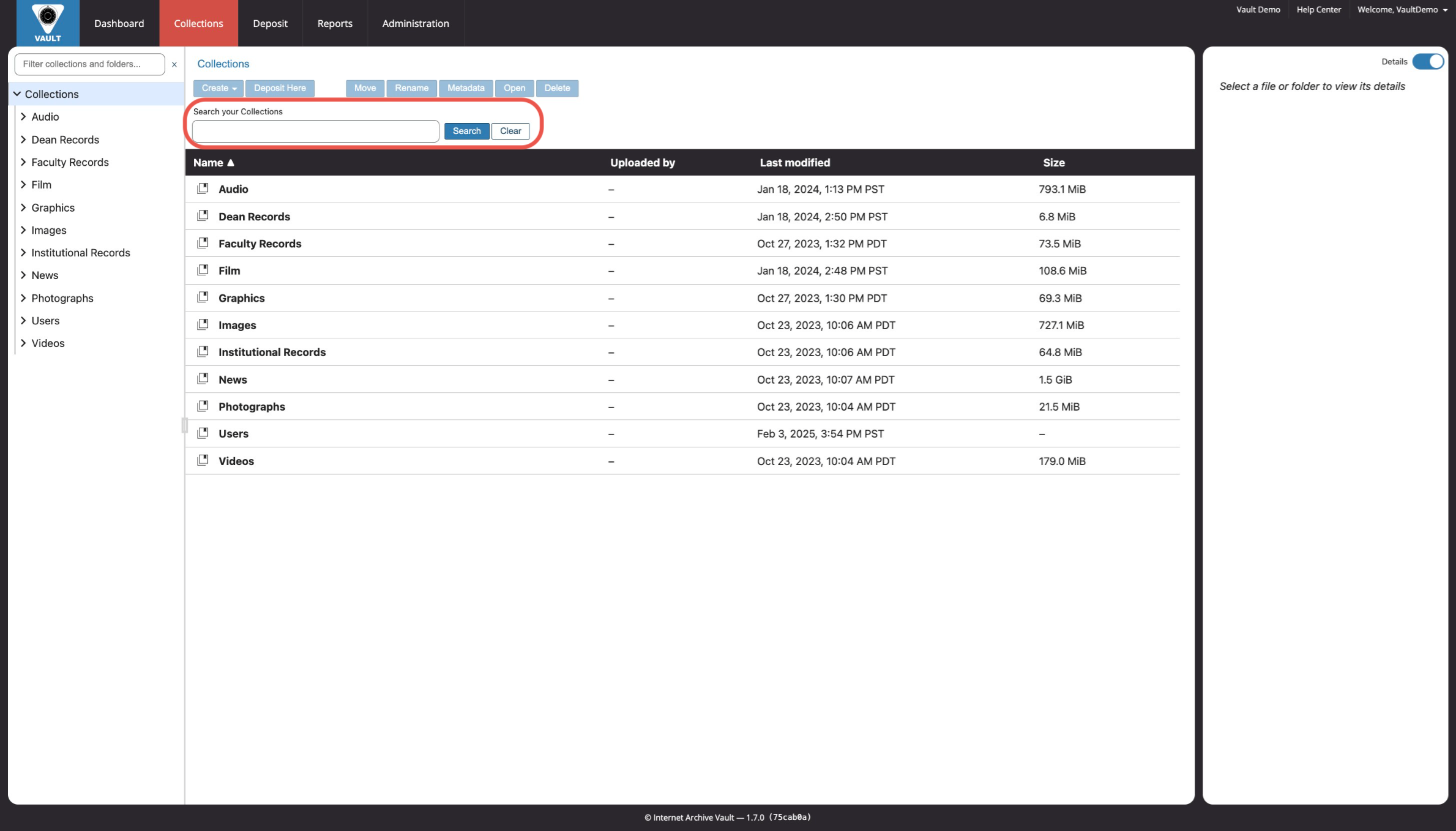Viewport: 1456px width, 831px height.
Task: Click collection icon next to Users row
Action: pyautogui.click(x=203, y=433)
